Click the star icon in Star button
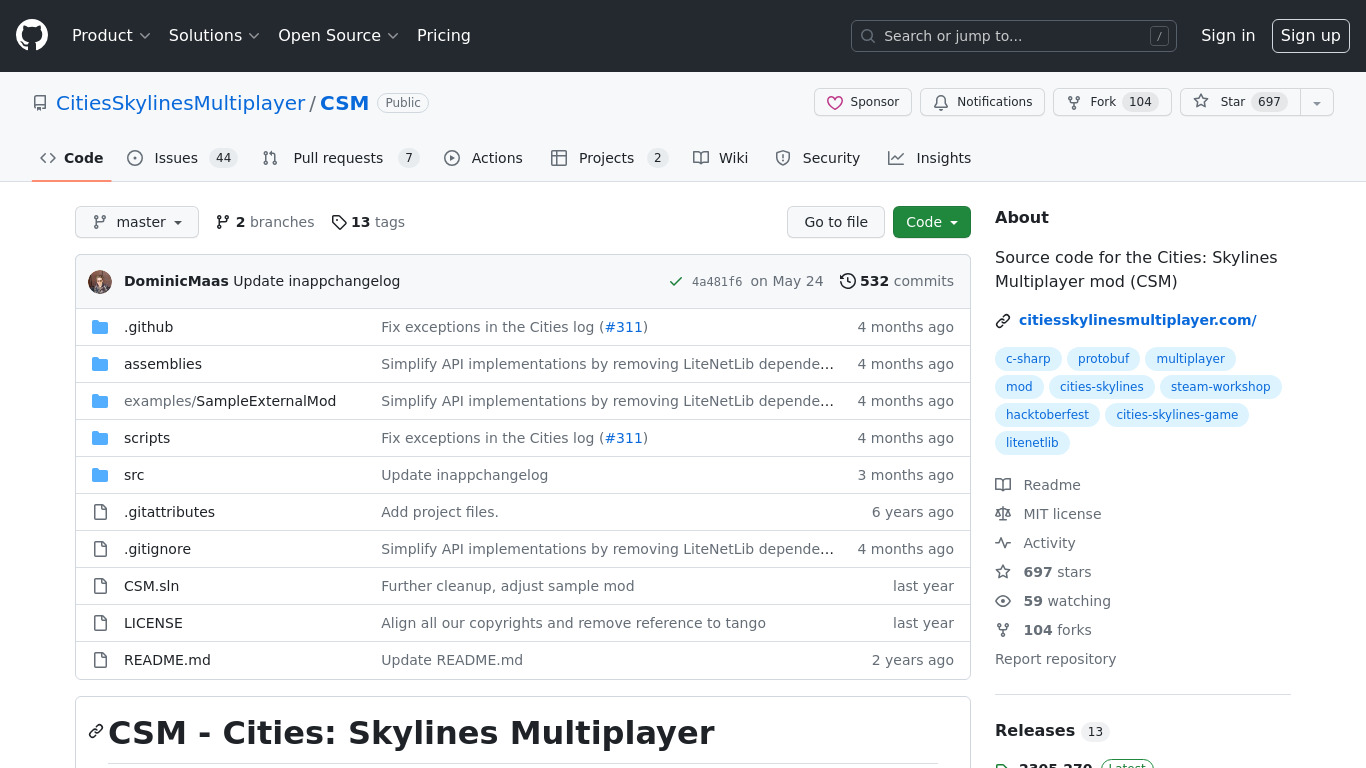 (x=1201, y=102)
